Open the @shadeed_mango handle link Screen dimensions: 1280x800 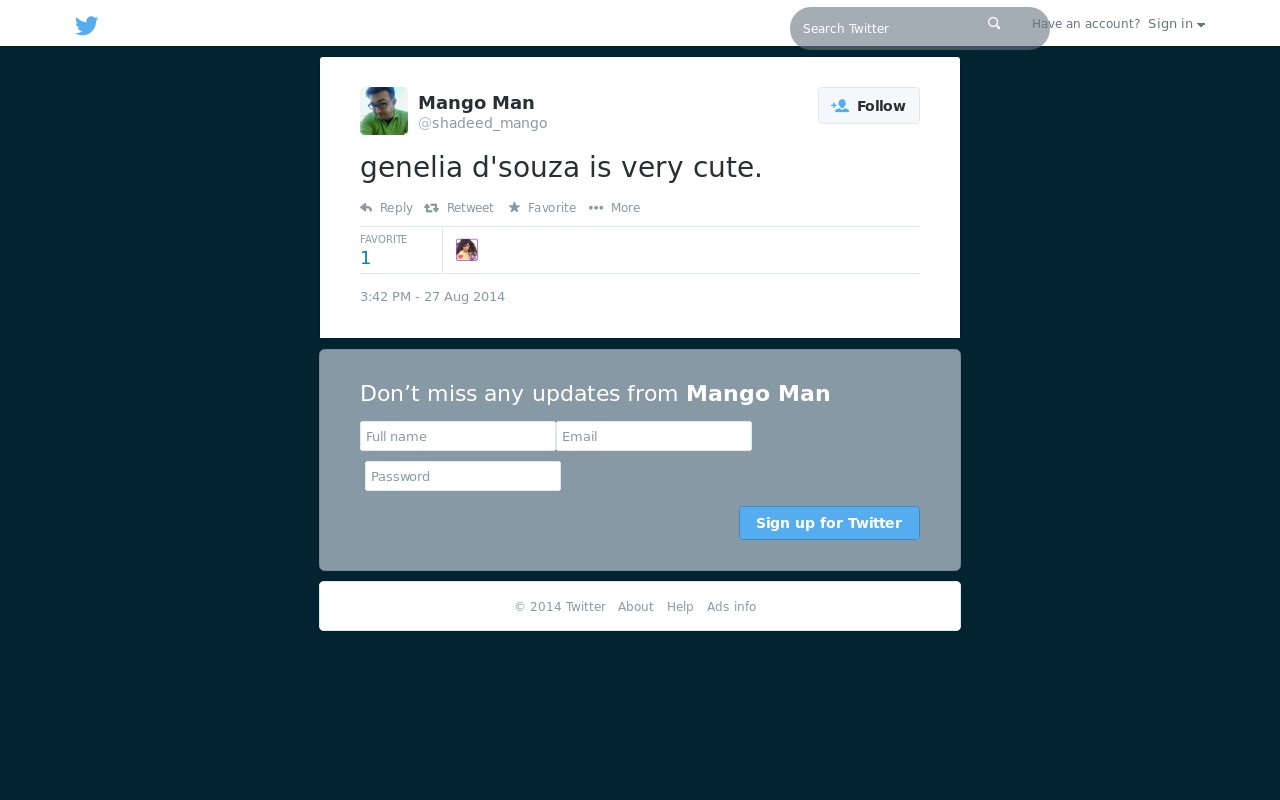point(482,123)
